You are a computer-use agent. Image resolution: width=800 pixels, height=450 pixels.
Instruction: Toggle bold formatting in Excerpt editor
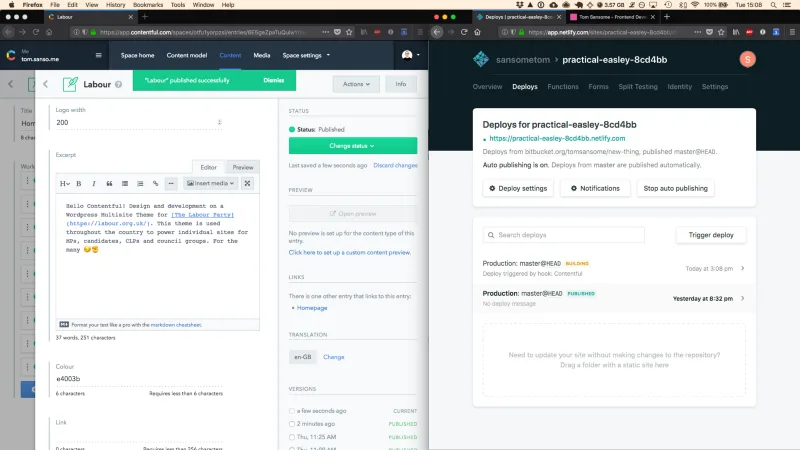point(79,184)
